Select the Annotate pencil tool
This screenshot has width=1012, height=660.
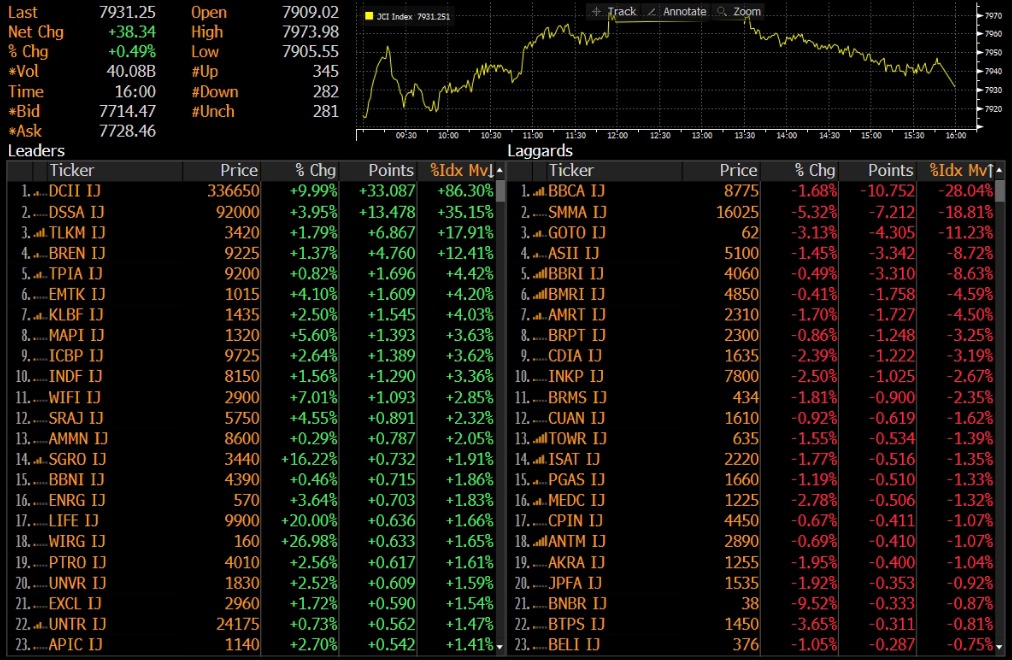676,12
